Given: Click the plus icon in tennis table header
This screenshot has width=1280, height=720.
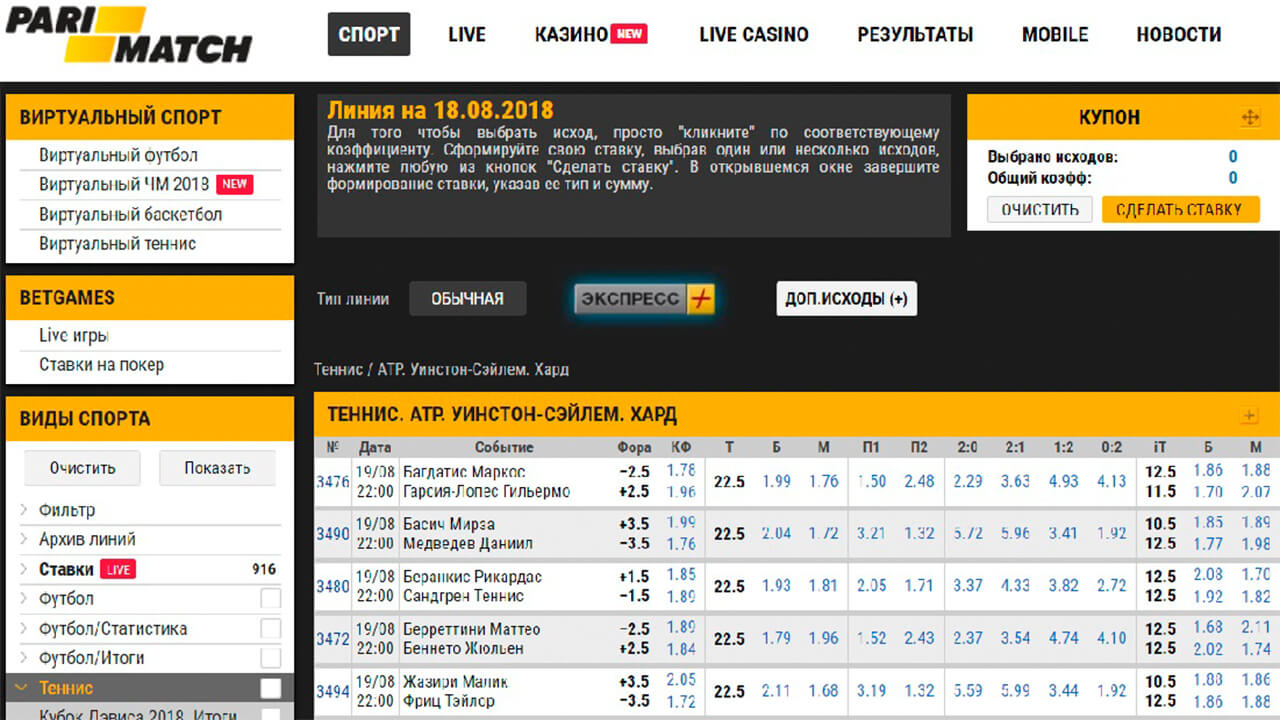Looking at the screenshot, I should click(x=1249, y=415).
